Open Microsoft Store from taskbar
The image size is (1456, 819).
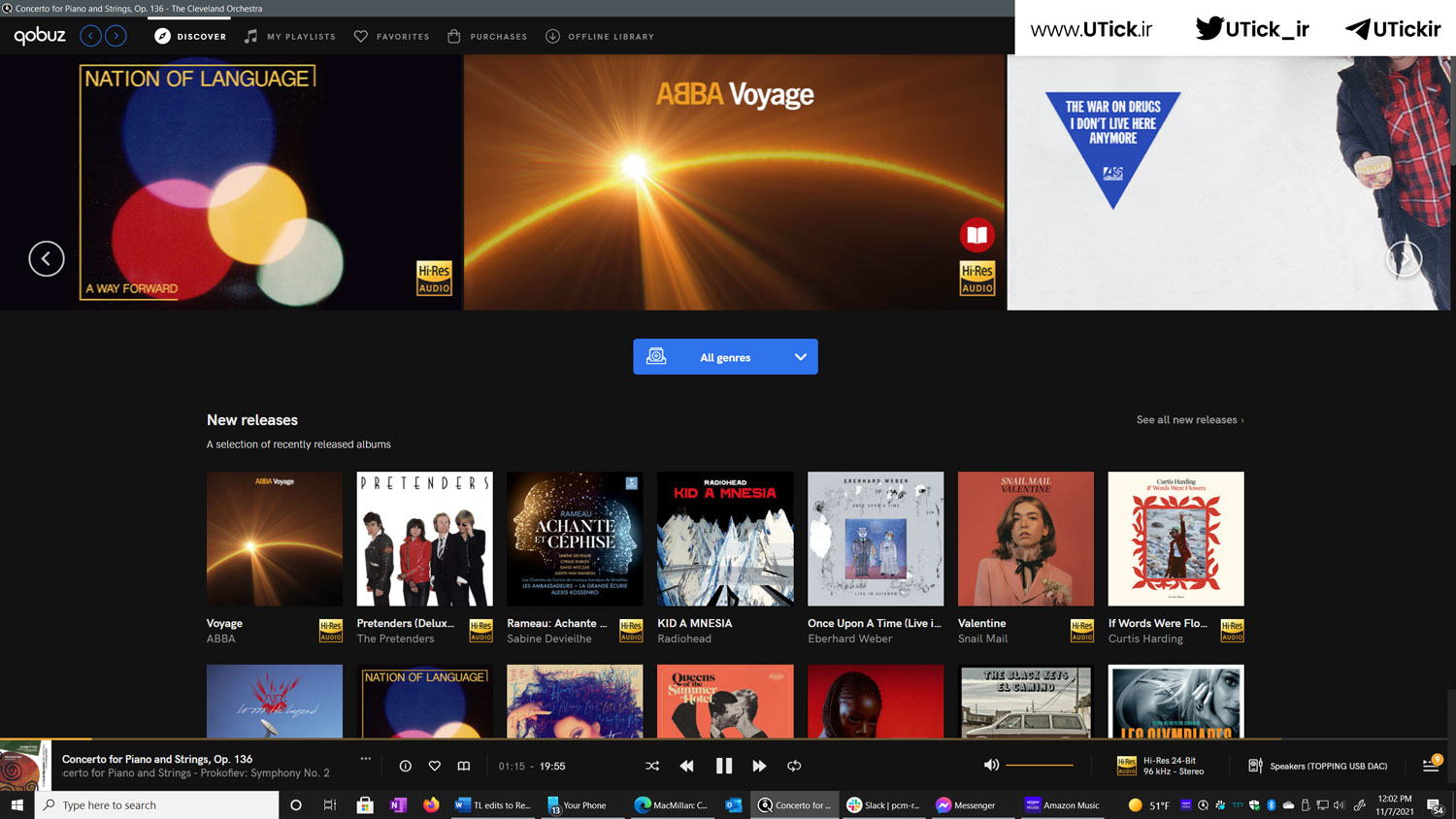click(365, 804)
